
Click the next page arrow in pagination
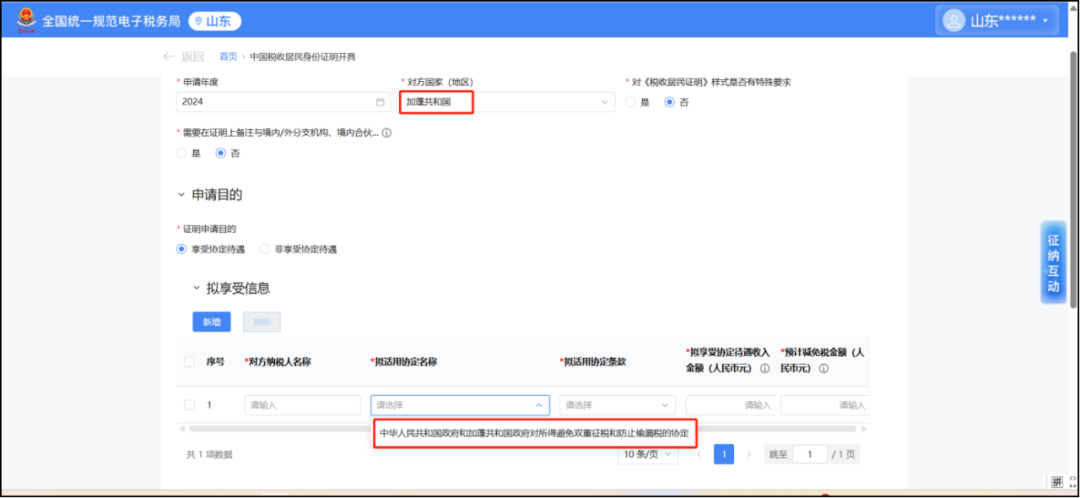point(749,455)
